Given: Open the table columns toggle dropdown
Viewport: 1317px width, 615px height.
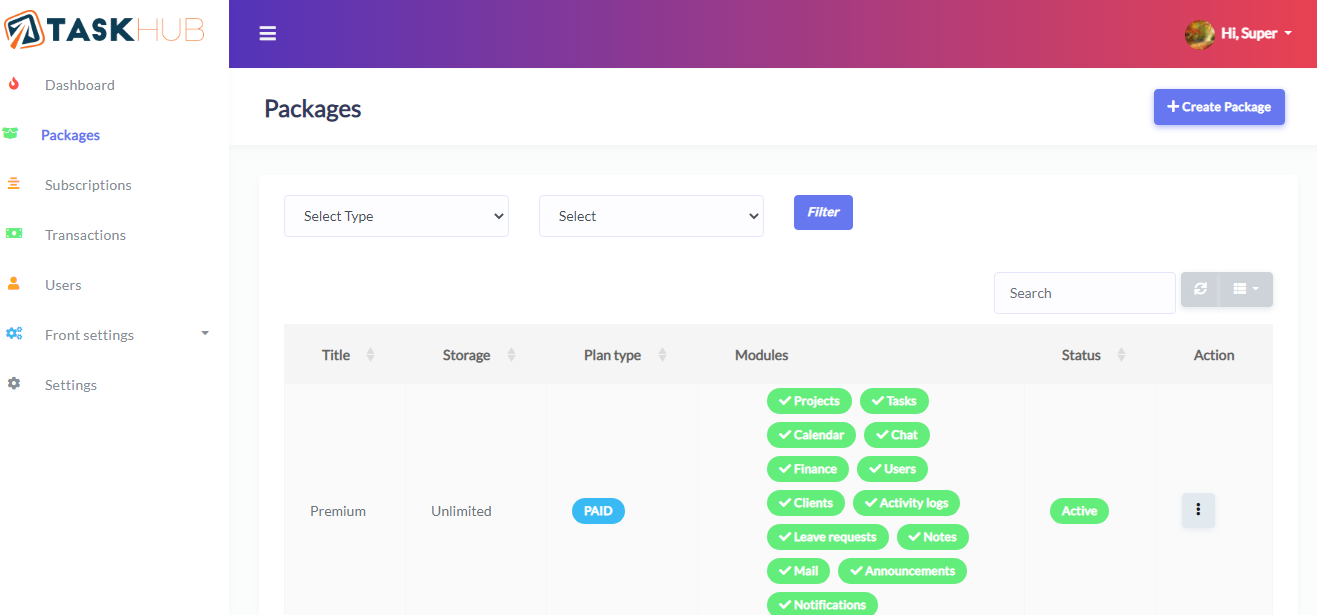Looking at the screenshot, I should coord(1246,289).
